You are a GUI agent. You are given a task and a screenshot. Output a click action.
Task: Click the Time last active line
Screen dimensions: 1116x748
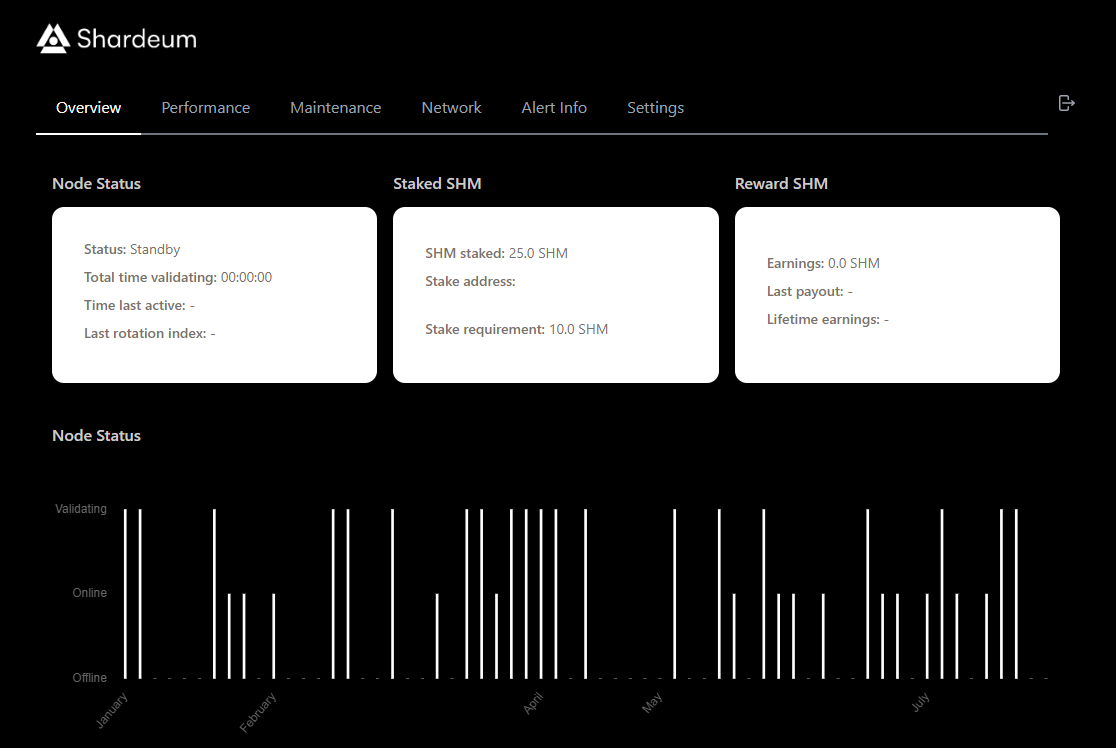click(x=139, y=305)
